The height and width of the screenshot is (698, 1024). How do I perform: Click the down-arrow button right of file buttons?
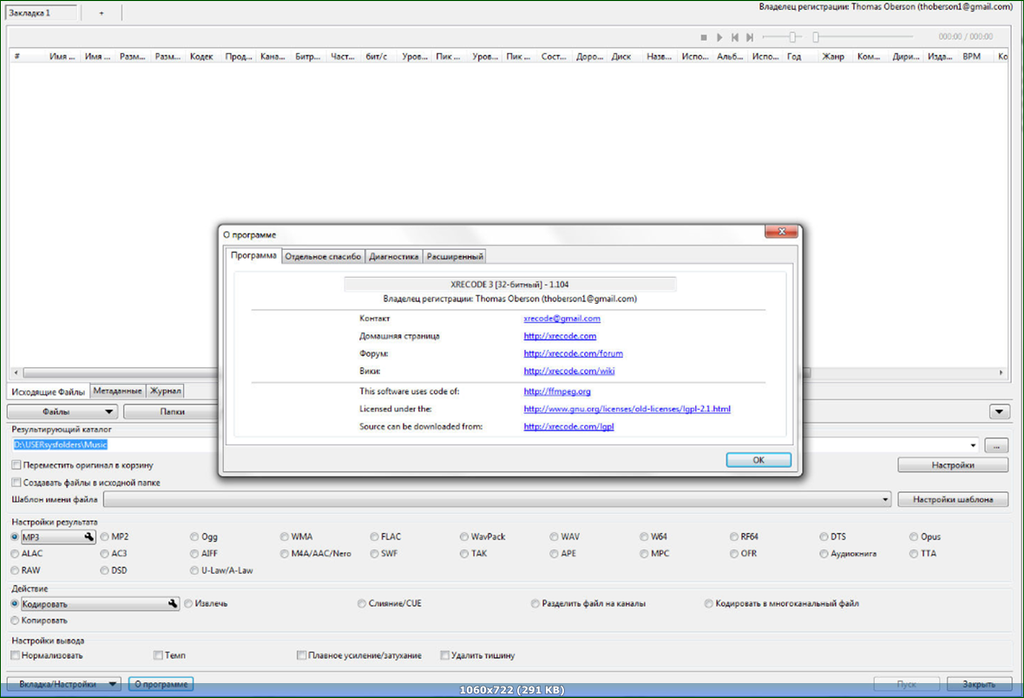(999, 412)
